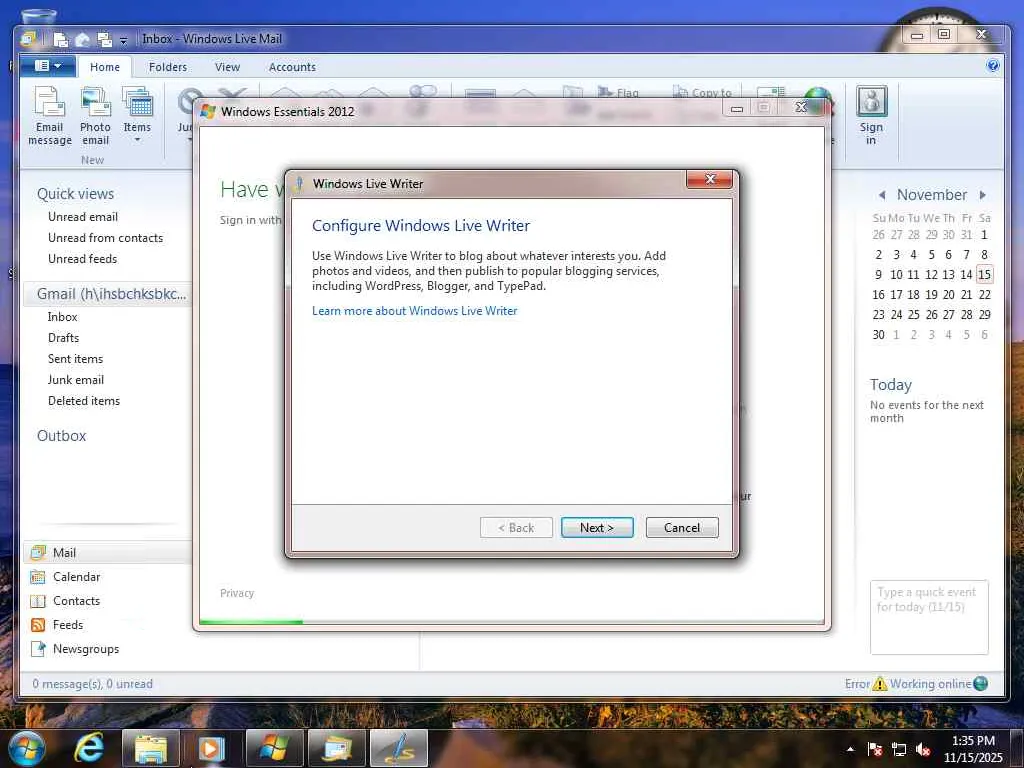Open the Home ribbon tab in Live Mail
1024x768 pixels.
[104, 67]
